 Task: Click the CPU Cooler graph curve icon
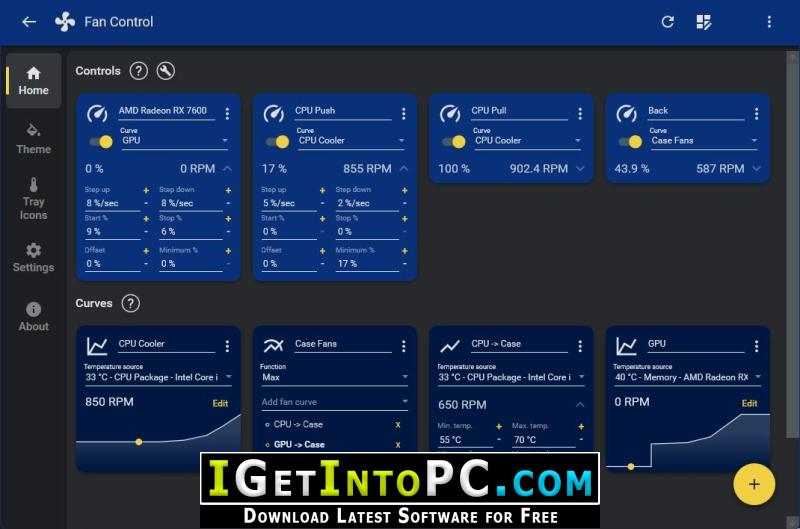click(97, 346)
